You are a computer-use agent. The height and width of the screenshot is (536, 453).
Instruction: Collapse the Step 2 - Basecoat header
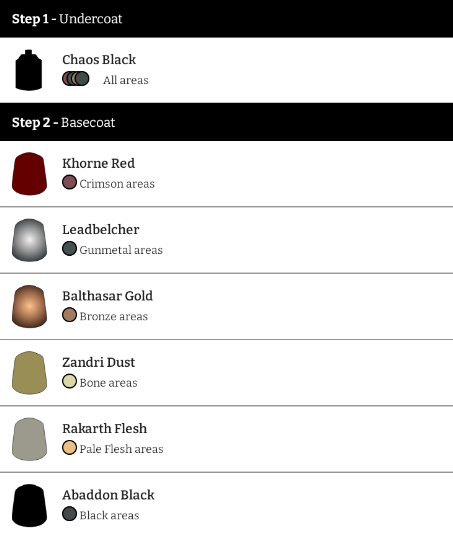coord(226,122)
